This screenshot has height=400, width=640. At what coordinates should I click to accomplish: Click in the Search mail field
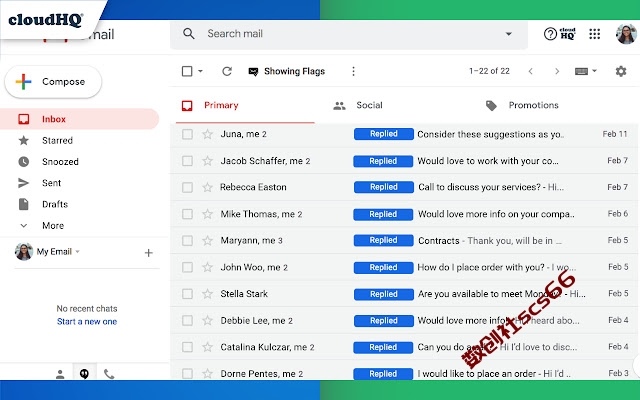point(351,34)
